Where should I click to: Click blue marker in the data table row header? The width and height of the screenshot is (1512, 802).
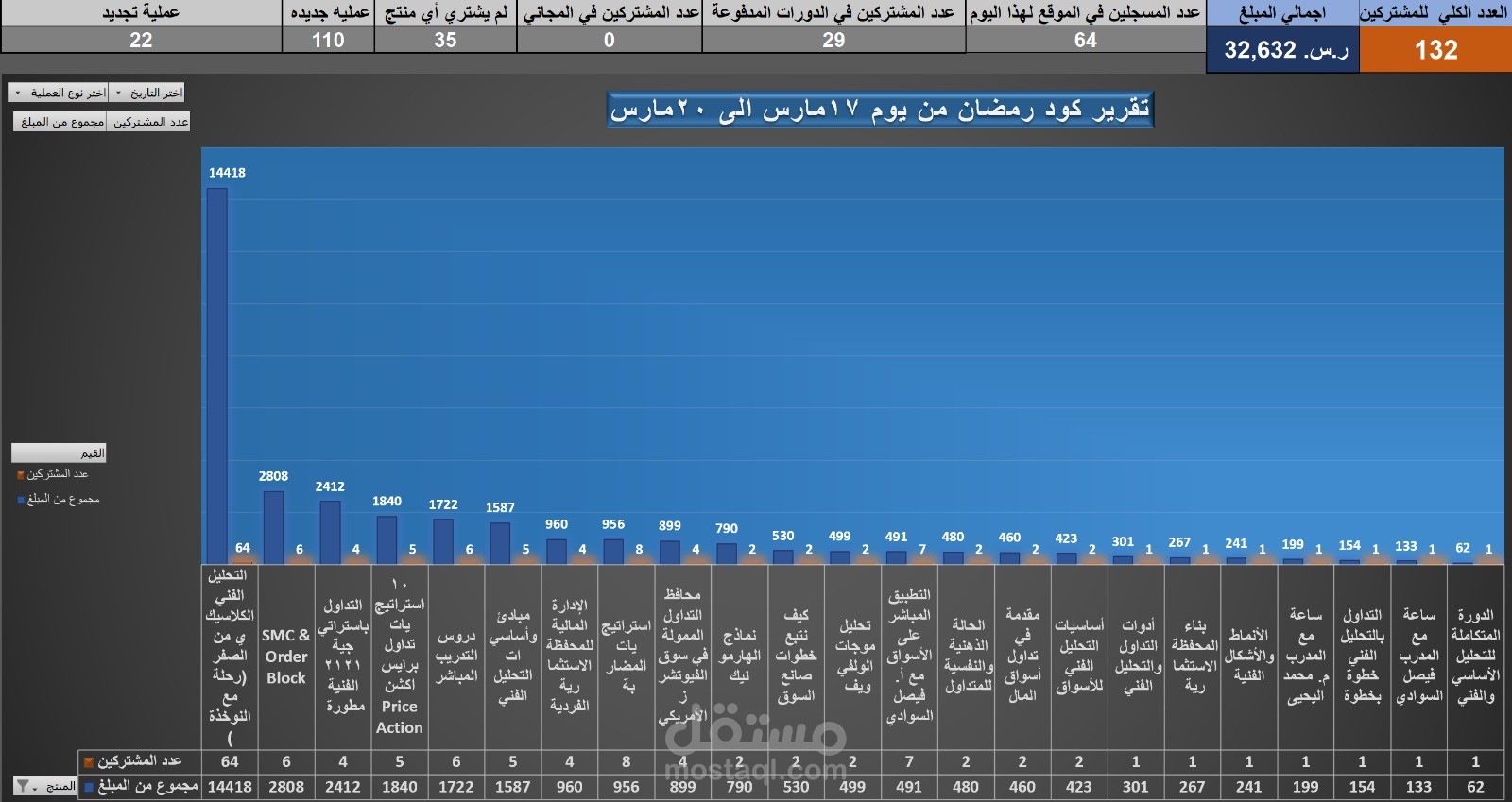pos(89,786)
